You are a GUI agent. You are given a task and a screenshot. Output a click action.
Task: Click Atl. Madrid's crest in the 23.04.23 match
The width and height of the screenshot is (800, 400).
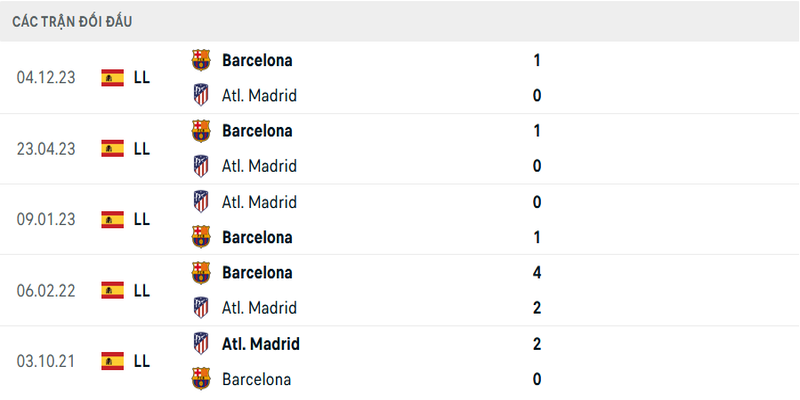pyautogui.click(x=201, y=166)
